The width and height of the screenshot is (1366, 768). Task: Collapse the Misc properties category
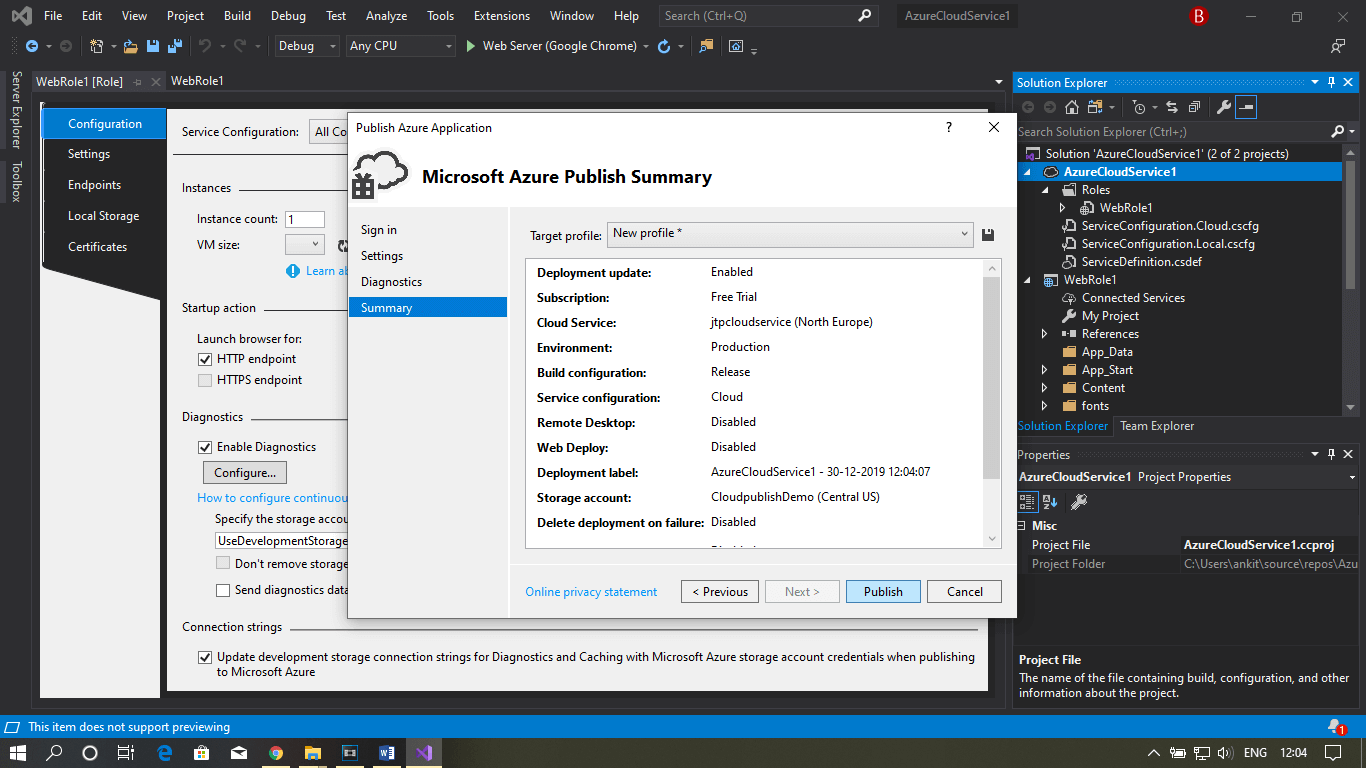(1022, 526)
